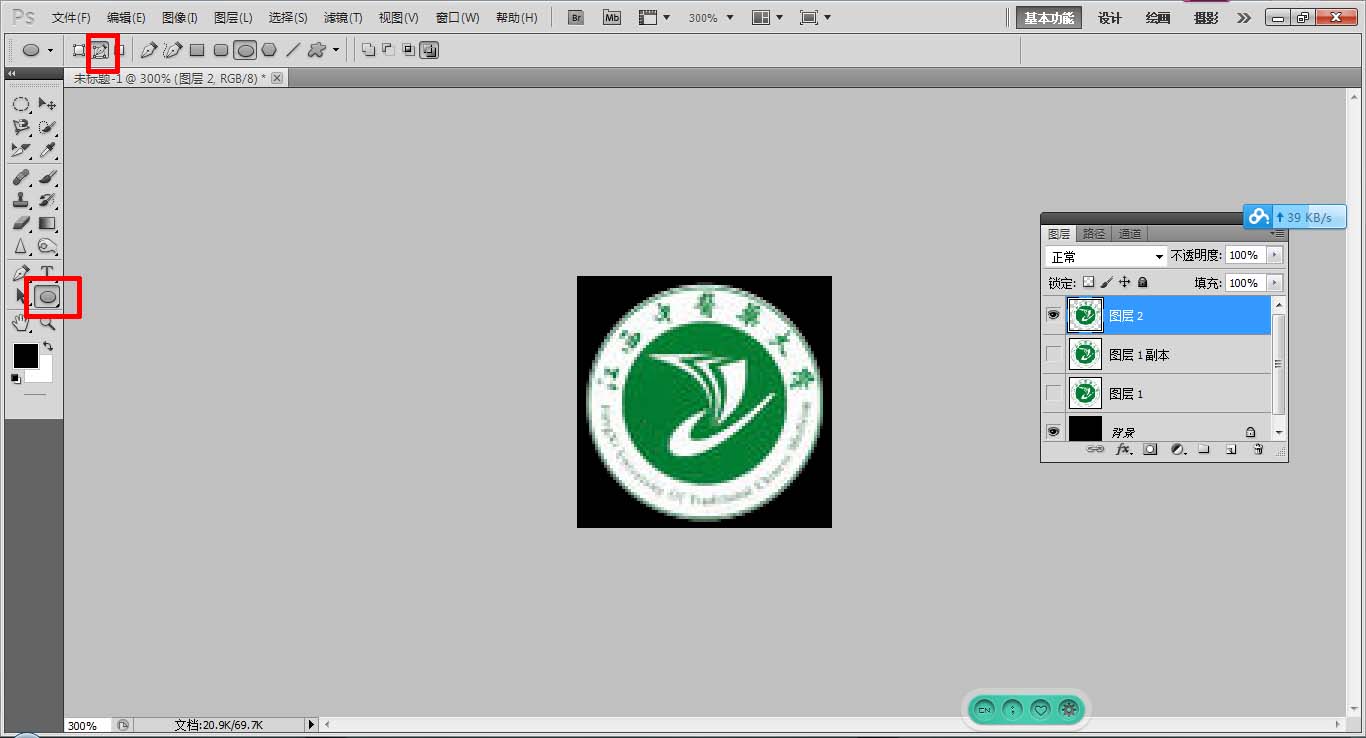This screenshot has width=1366, height=738.
Task: Select 基本功能 workspace button
Action: [x=1049, y=18]
